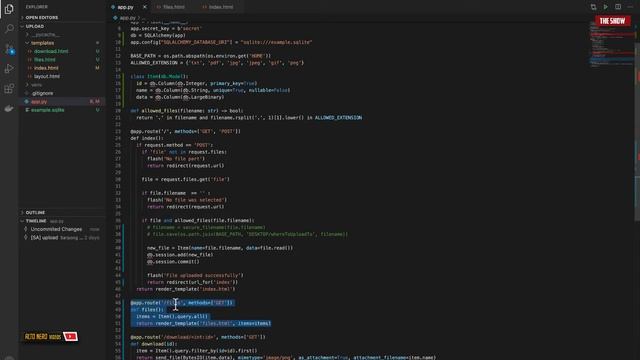Screen dimensions: 640x360
Task: Split the editor to the right
Action: click(618, 7)
